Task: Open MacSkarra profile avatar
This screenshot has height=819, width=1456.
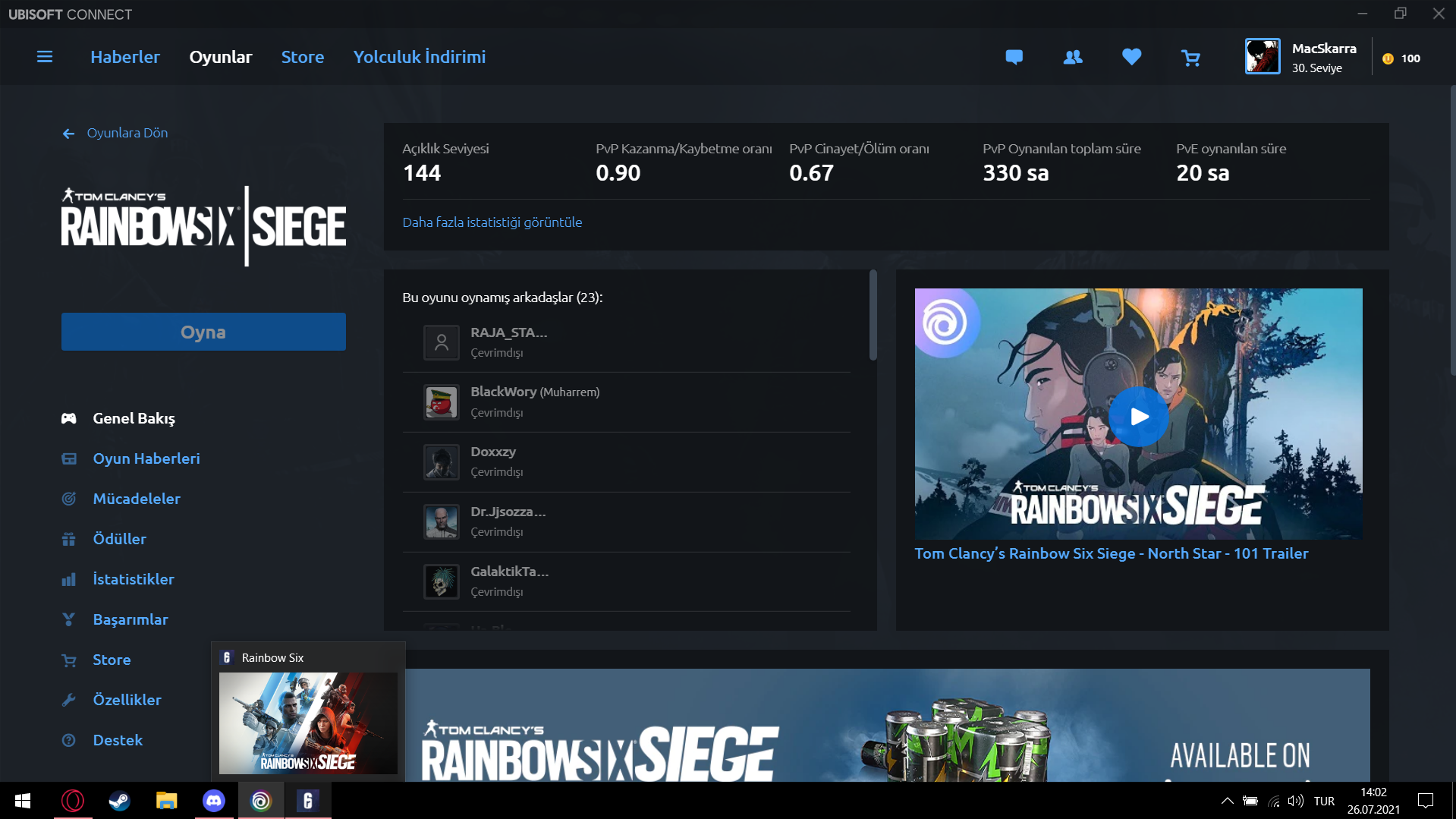Action: point(1263,56)
